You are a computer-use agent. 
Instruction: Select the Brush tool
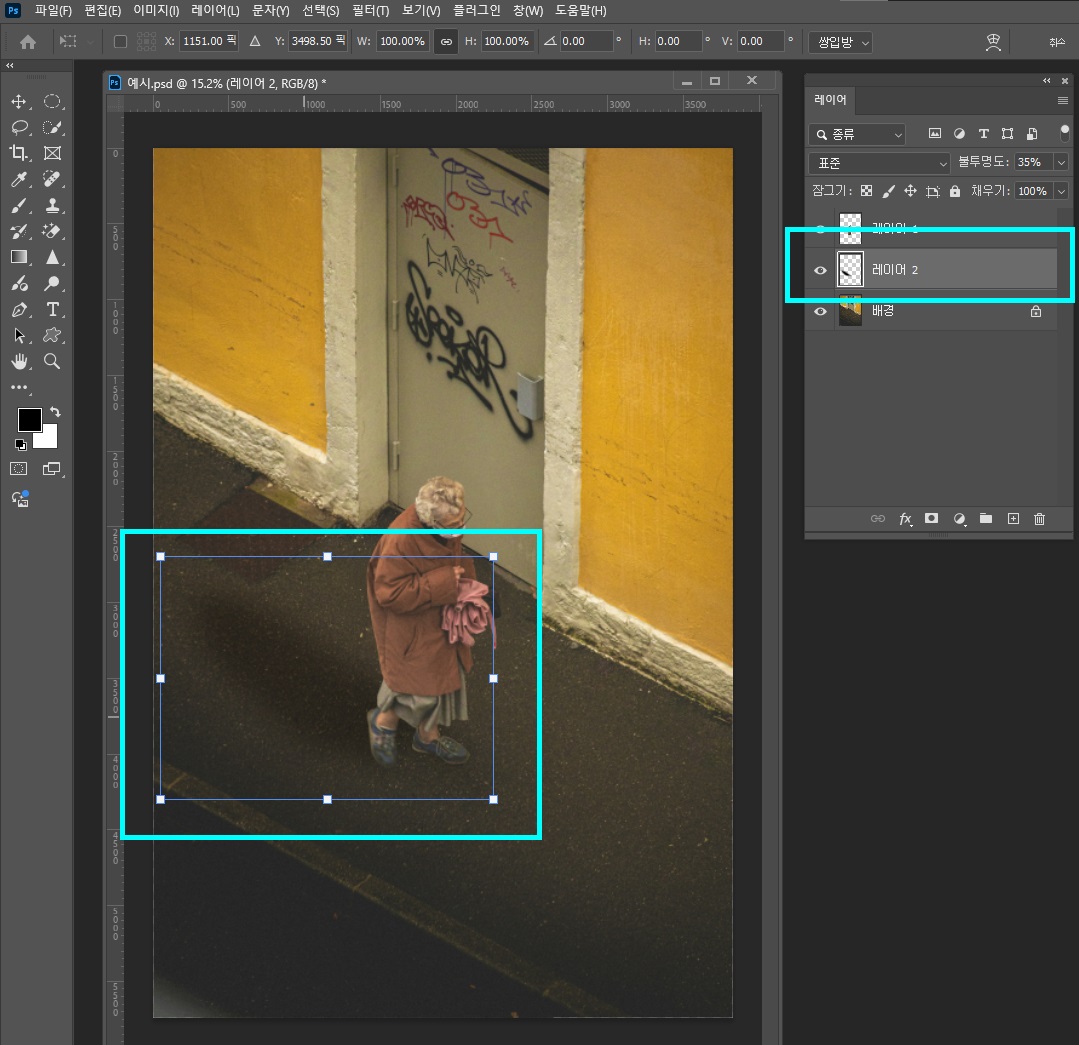[x=19, y=205]
